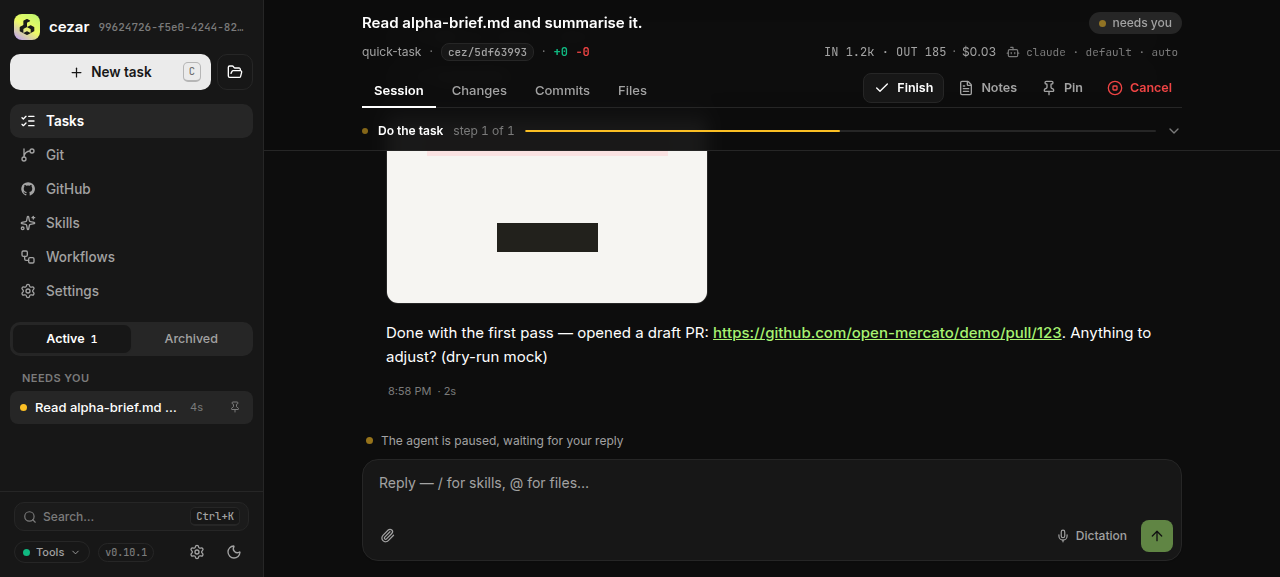Open the cez/5df63993 branch chip
The height and width of the screenshot is (577, 1280).
coord(488,52)
